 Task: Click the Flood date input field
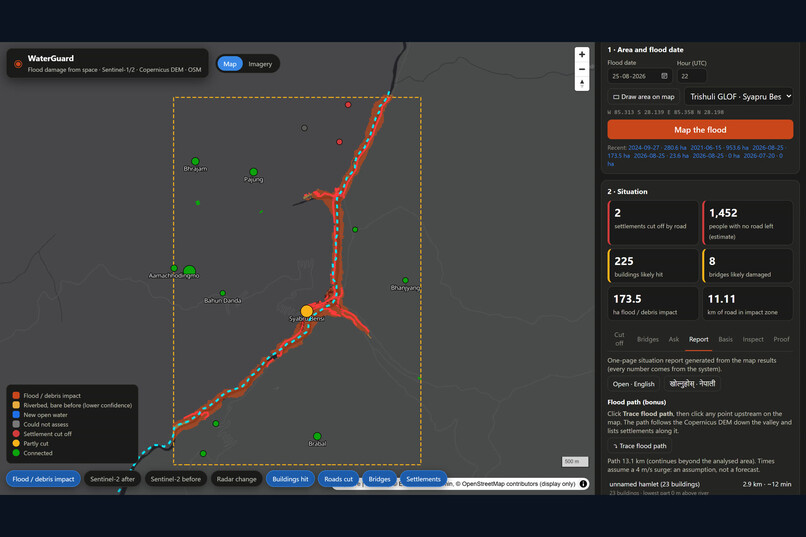(640, 76)
